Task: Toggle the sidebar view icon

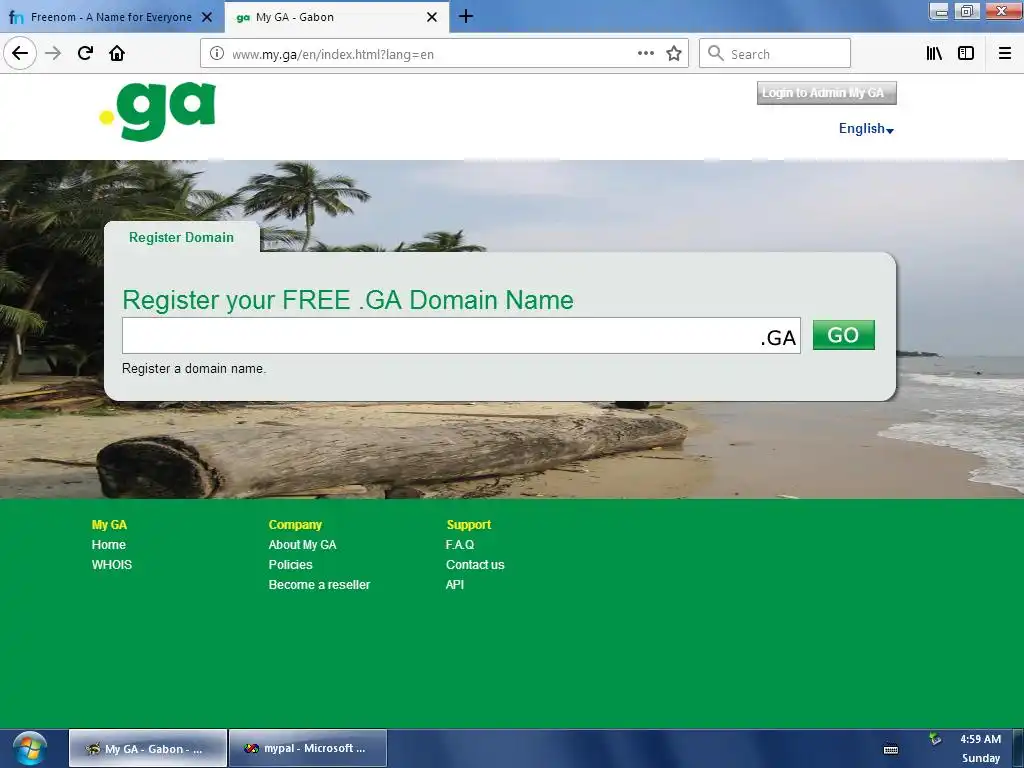Action: 965,54
